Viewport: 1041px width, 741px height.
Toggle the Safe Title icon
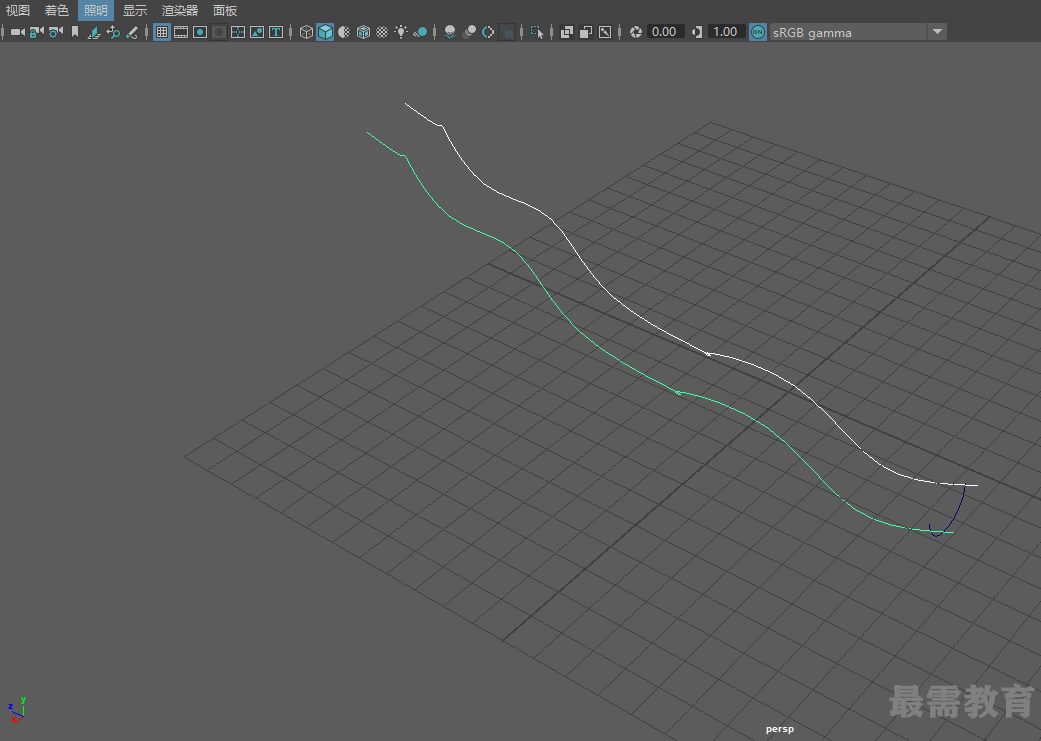click(276, 32)
